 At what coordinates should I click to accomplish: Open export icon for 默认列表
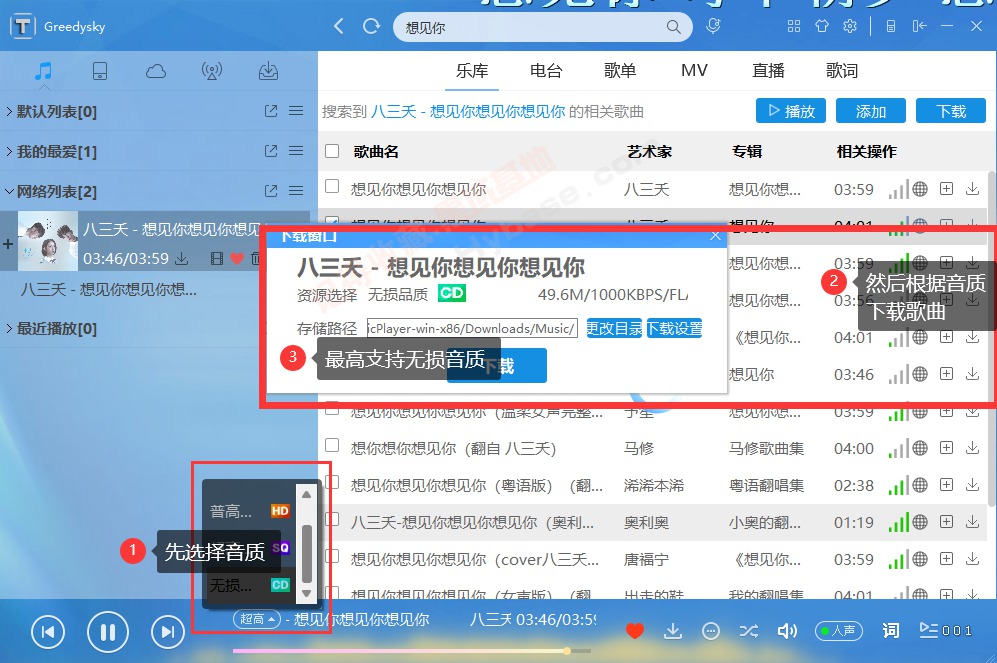tap(271, 111)
